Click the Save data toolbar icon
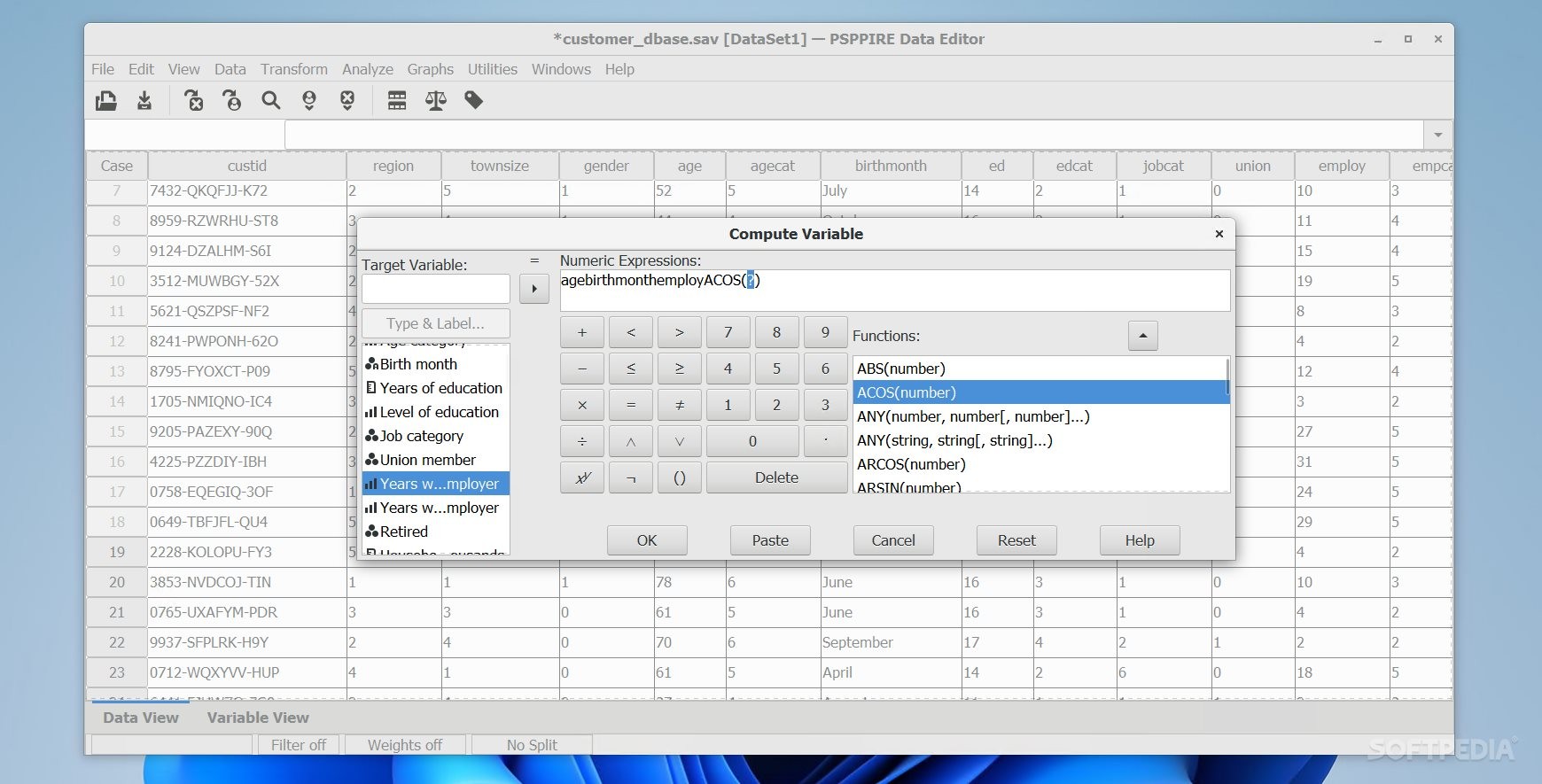Image resolution: width=1542 pixels, height=784 pixels. click(144, 101)
